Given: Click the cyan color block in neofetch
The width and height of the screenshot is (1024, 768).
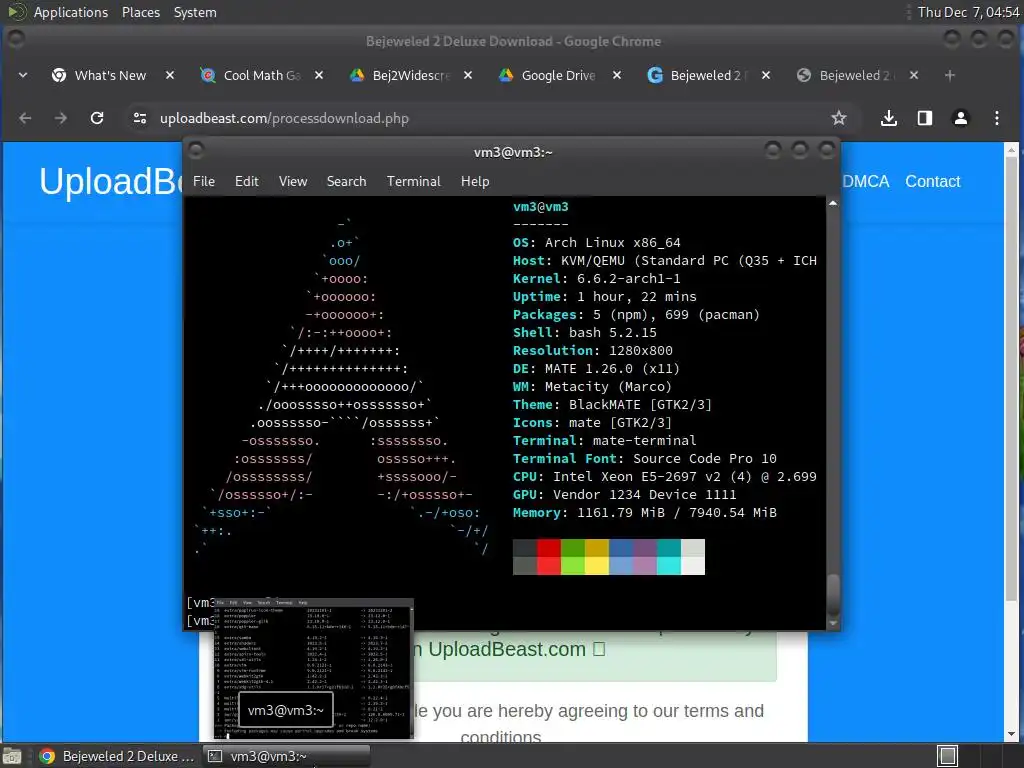Looking at the screenshot, I should coord(669,557).
